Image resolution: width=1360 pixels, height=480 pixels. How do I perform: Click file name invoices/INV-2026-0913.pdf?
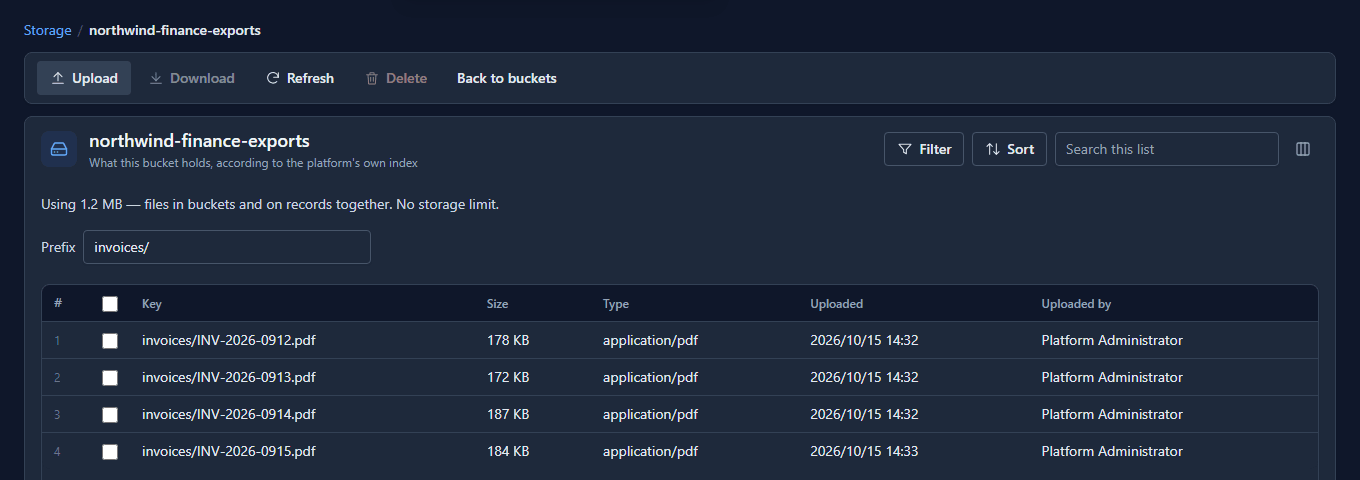tap(229, 377)
